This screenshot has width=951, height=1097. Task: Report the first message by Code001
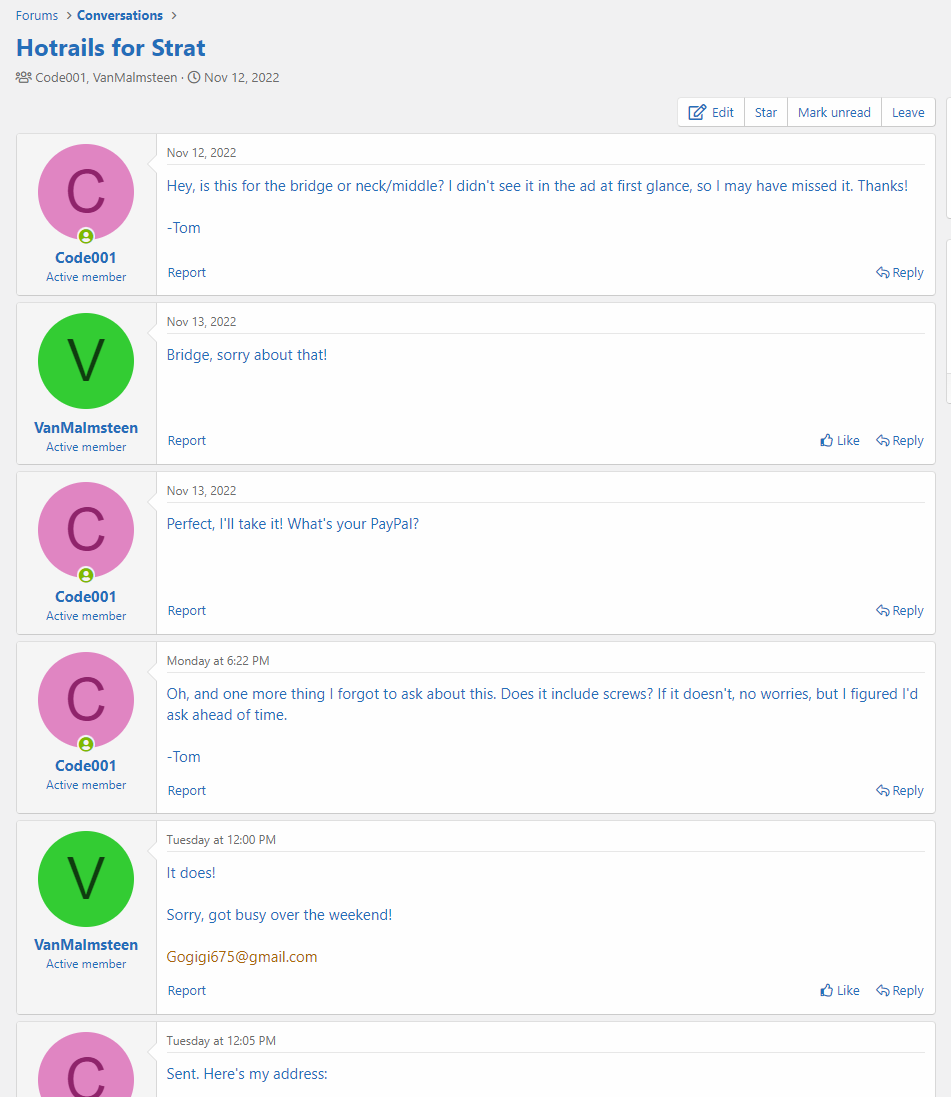click(187, 272)
